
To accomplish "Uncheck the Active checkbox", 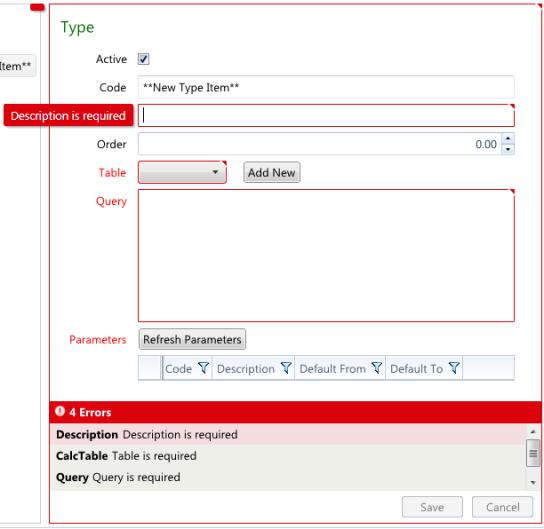I will [144, 59].
